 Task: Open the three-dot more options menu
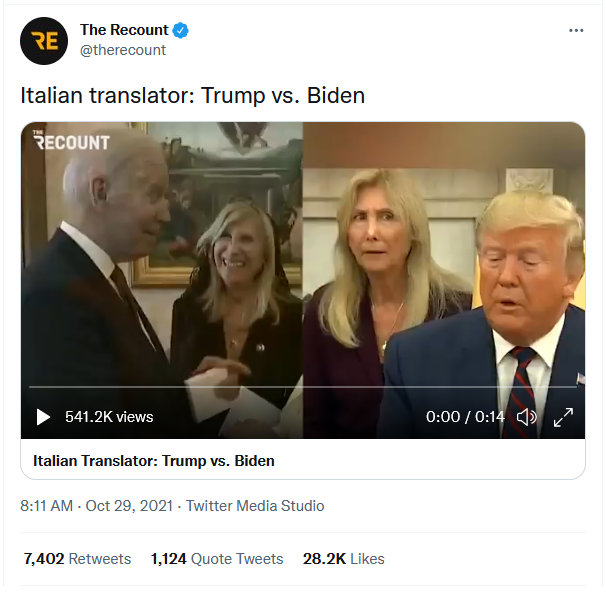click(576, 31)
